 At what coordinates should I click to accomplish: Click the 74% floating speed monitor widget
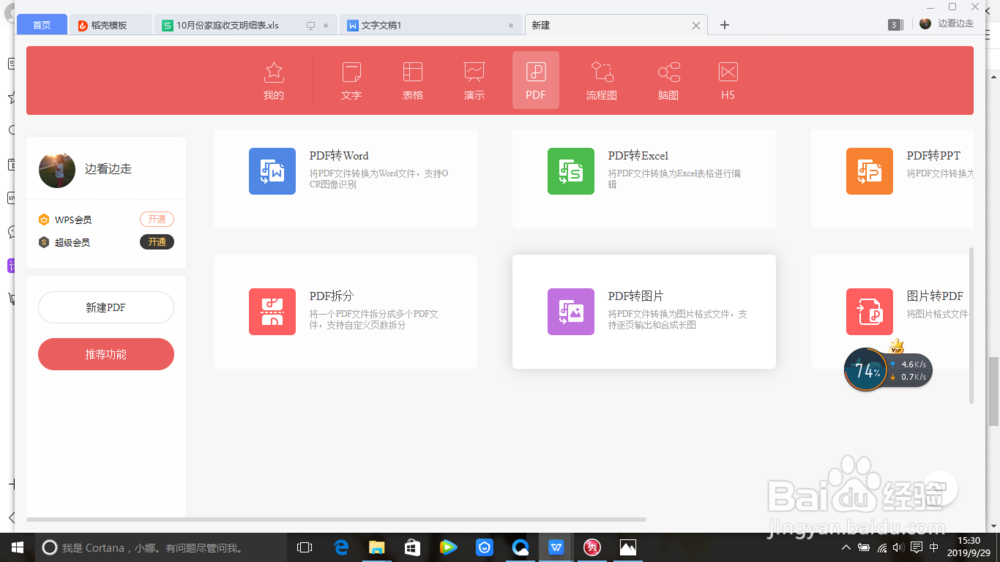pyautogui.click(x=888, y=369)
